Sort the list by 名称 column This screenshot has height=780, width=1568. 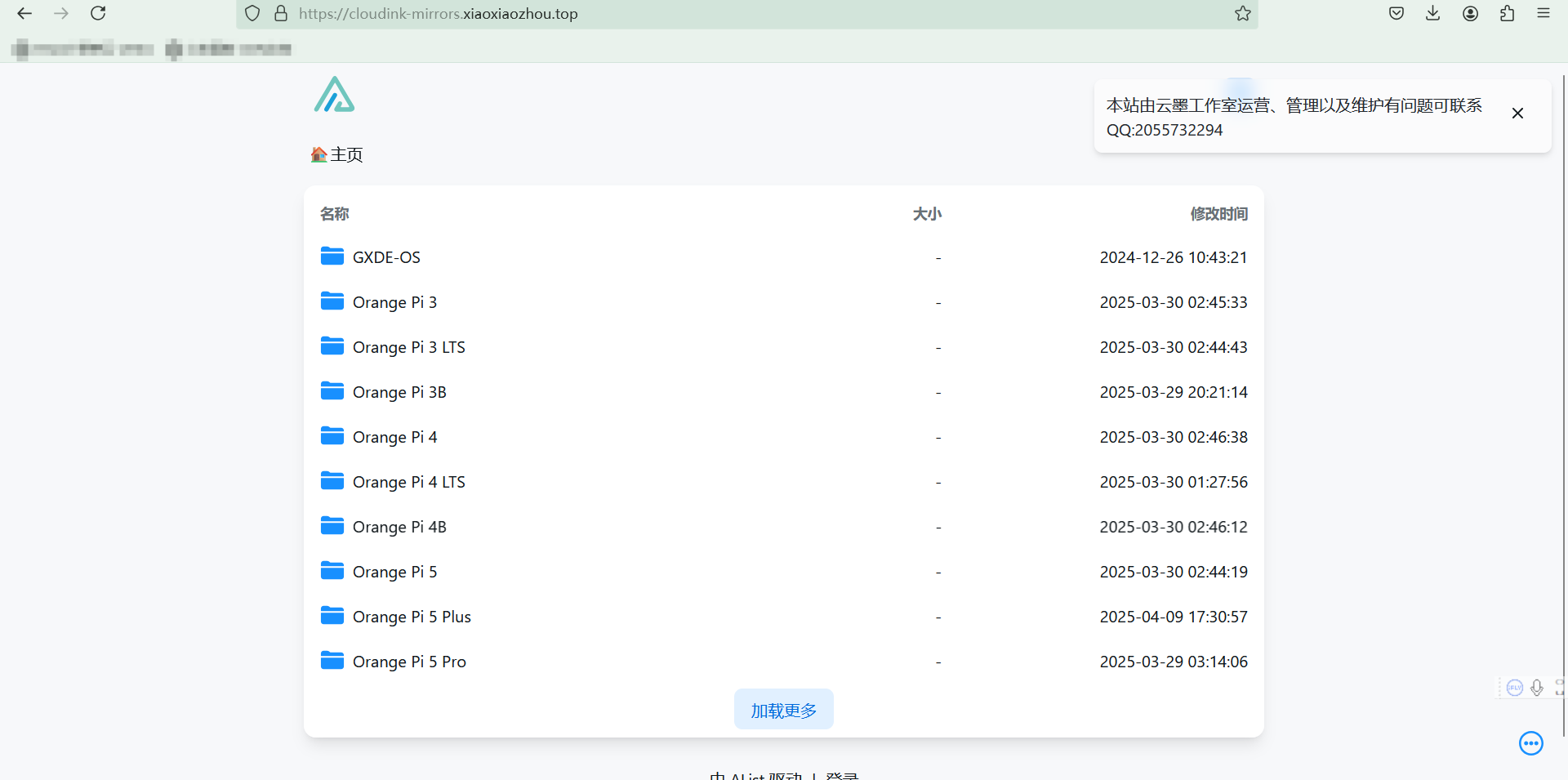pyautogui.click(x=334, y=214)
